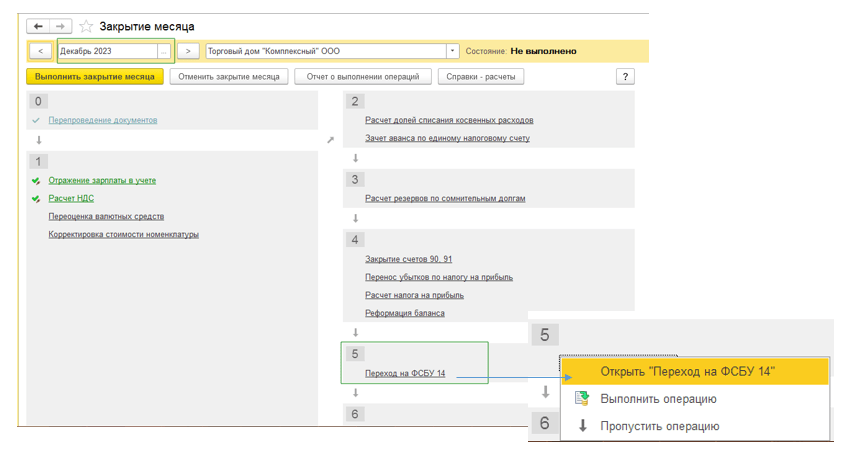Click Реформация баланса operation link
Image resolution: width=849 pixels, height=453 pixels.
point(405,313)
